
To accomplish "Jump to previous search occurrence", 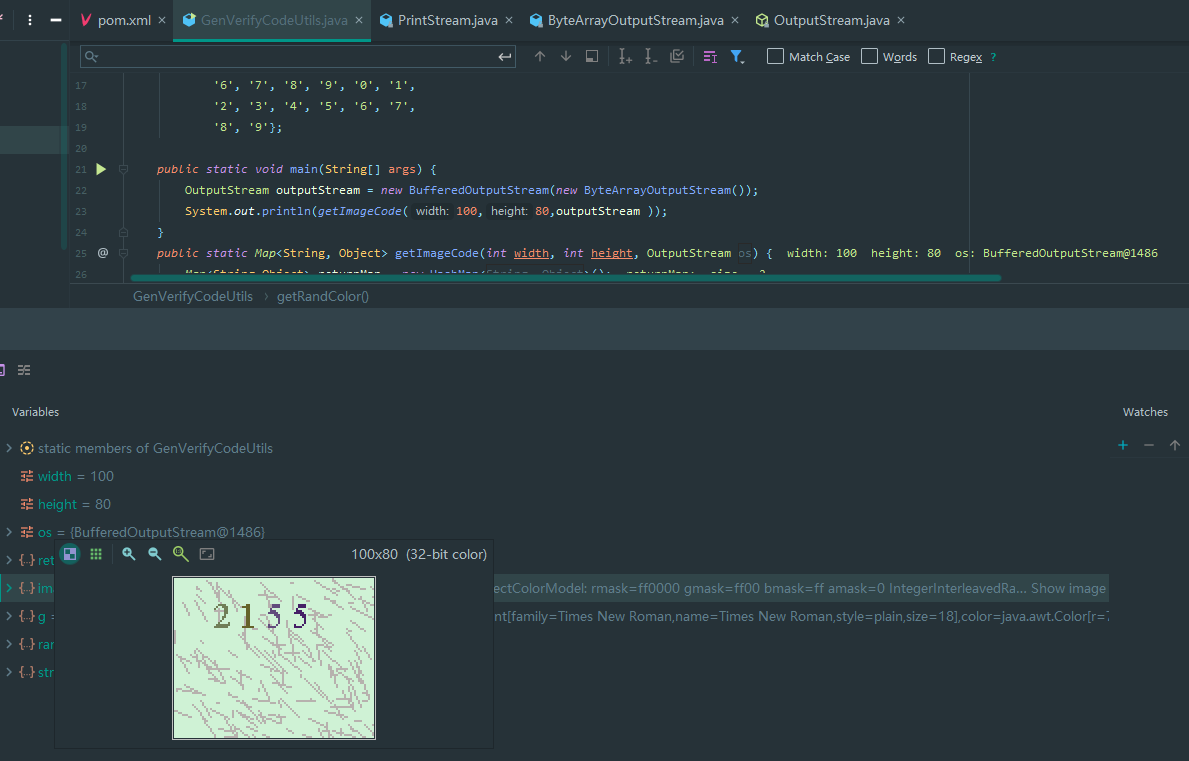I will pyautogui.click(x=540, y=57).
